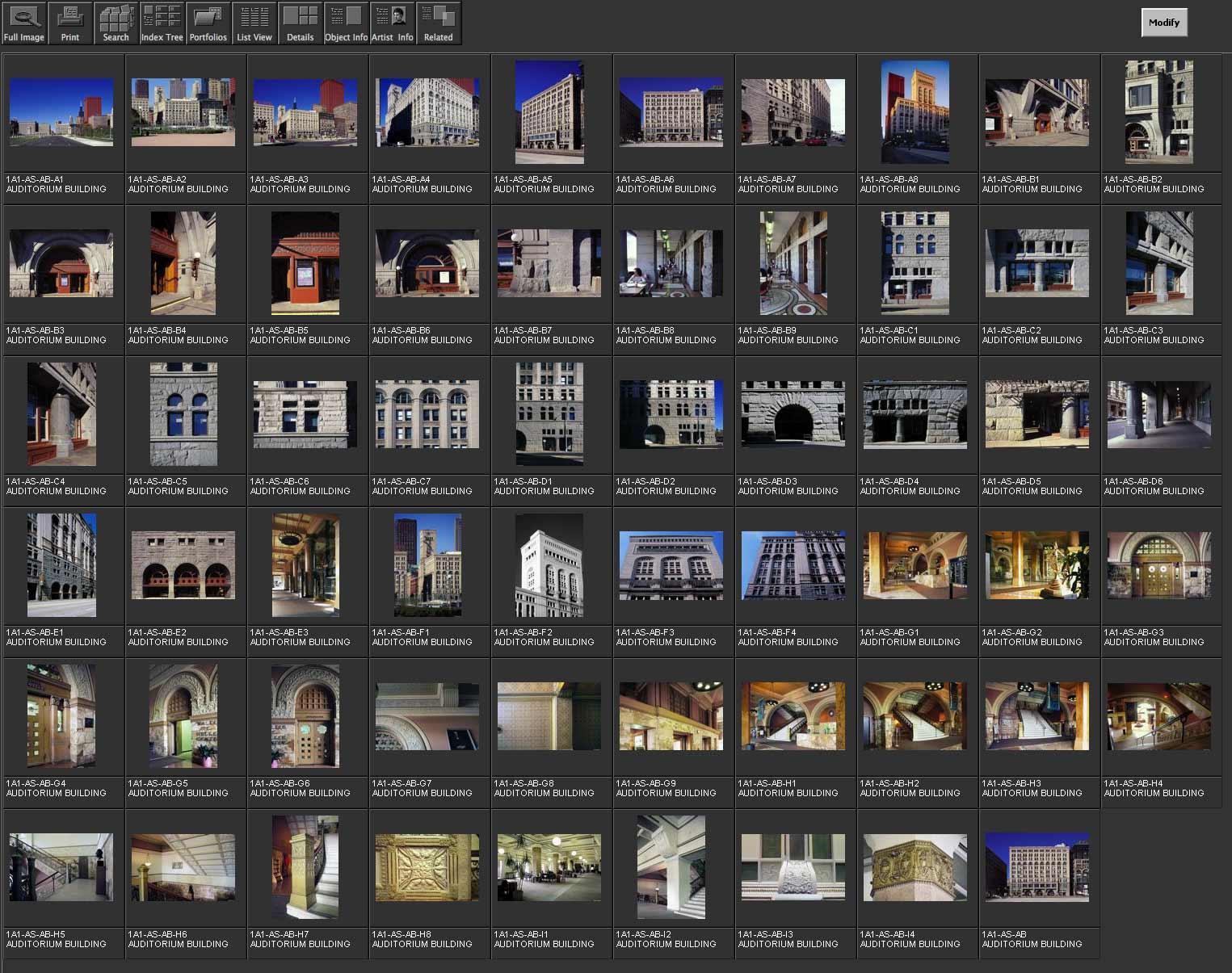The width and height of the screenshot is (1232, 973).
Task: Open the Search tool
Action: (x=116, y=23)
